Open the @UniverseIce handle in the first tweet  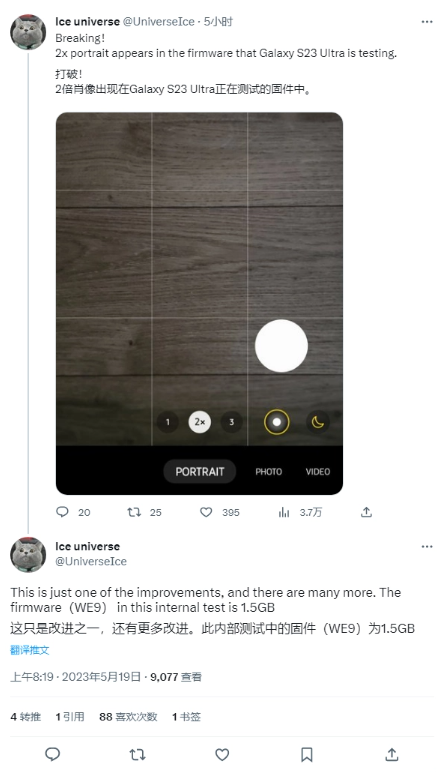pyautogui.click(x=157, y=22)
